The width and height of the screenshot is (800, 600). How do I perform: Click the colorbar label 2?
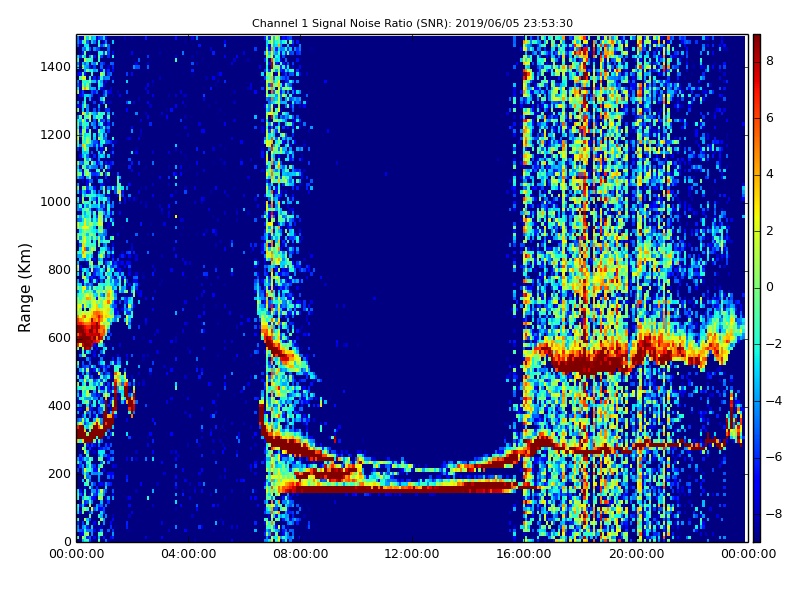pos(770,231)
